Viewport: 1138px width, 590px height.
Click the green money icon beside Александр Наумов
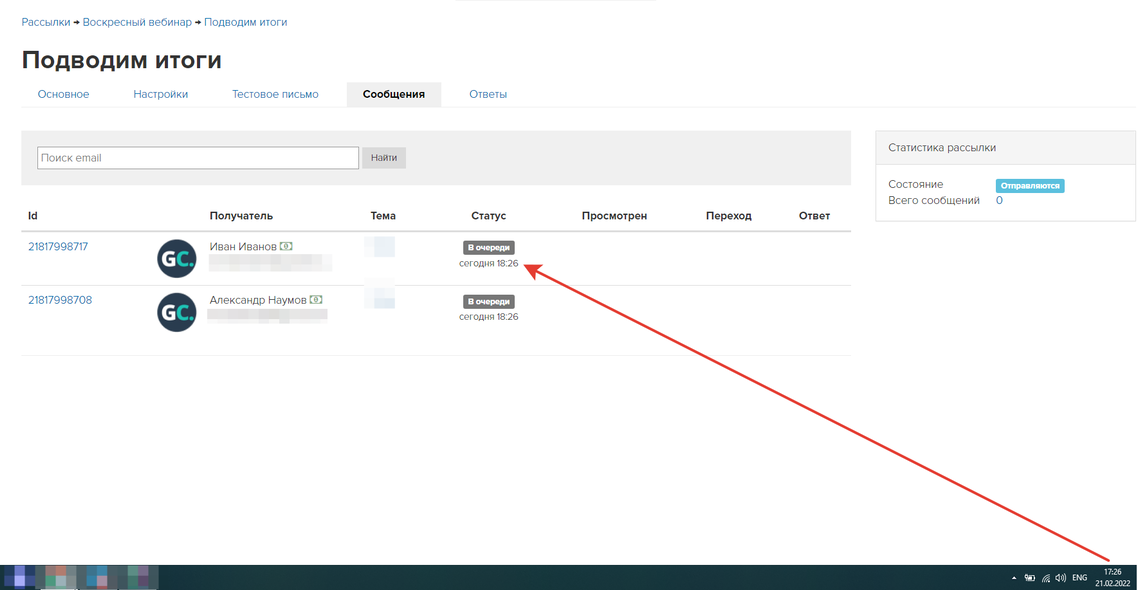(x=316, y=300)
